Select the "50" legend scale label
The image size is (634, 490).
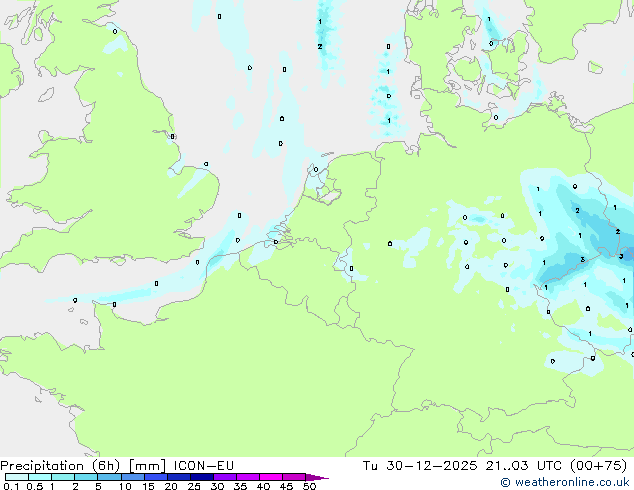[x=309, y=486]
